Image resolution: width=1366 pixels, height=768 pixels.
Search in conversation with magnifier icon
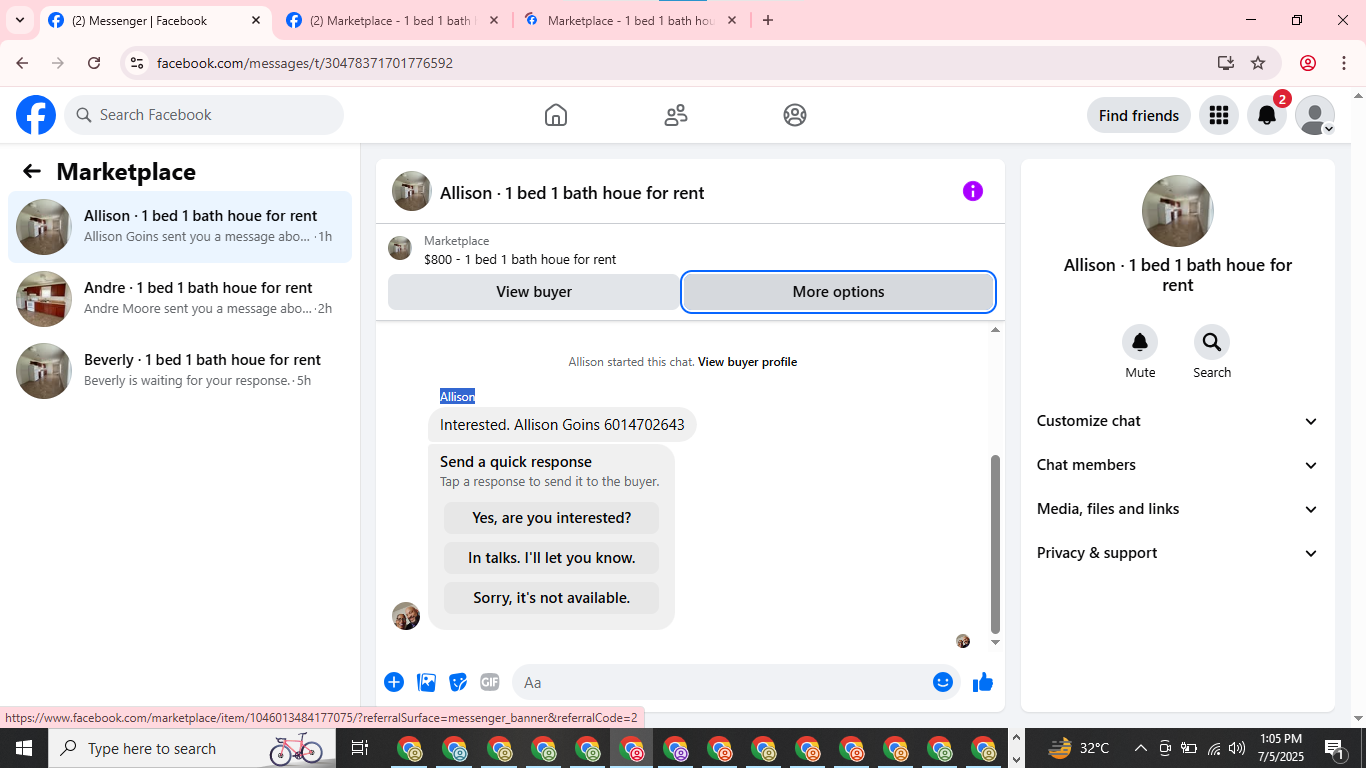click(1212, 343)
